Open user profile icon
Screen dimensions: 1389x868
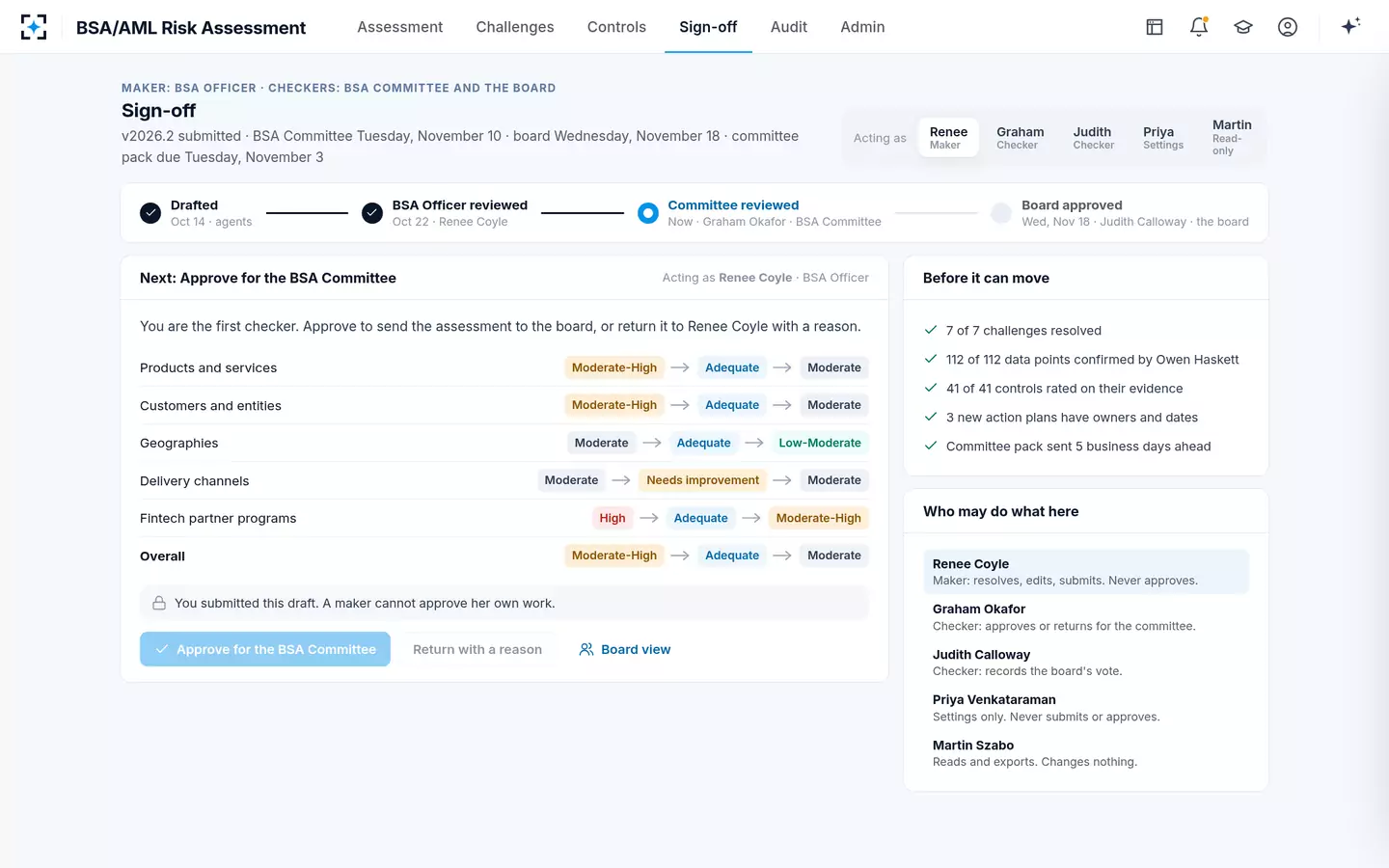click(x=1288, y=27)
